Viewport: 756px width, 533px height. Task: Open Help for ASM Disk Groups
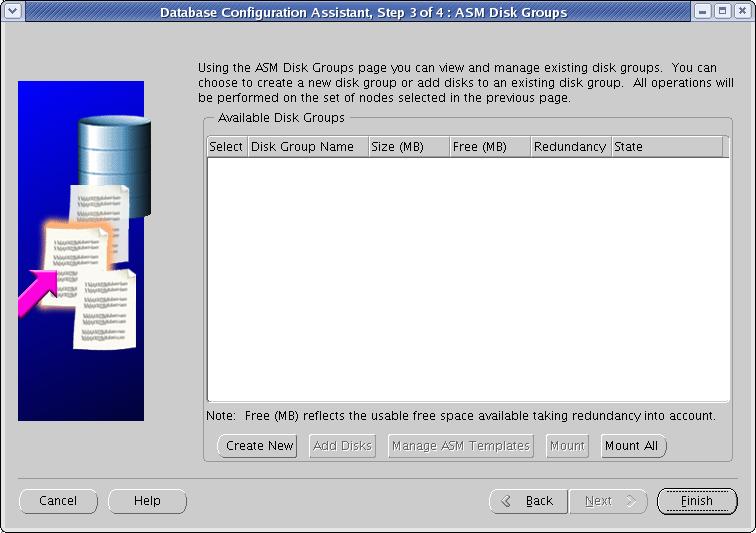(147, 501)
